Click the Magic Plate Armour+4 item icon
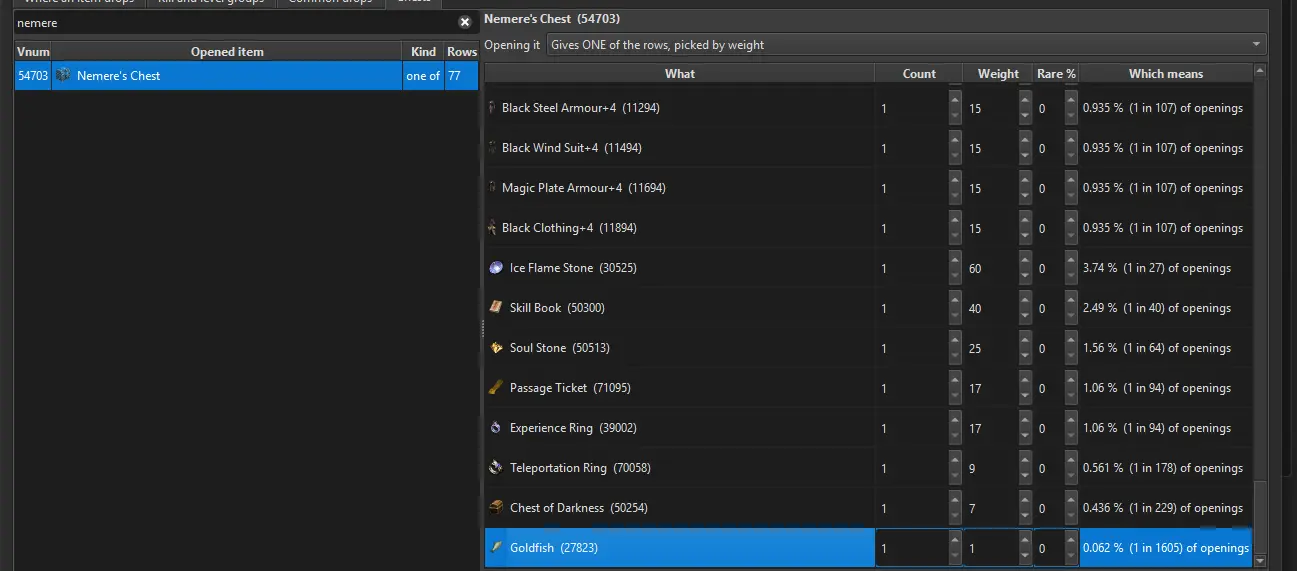 (x=491, y=187)
